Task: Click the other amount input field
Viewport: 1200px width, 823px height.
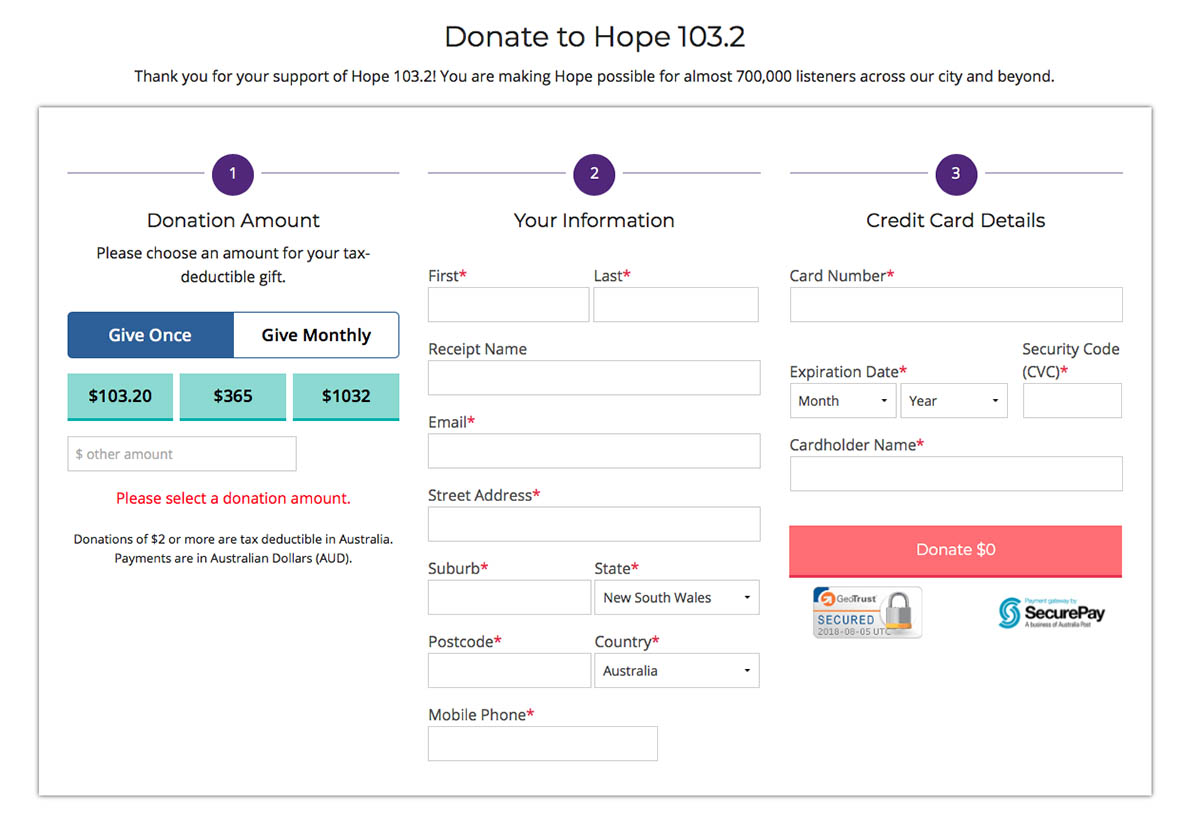Action: [x=182, y=454]
